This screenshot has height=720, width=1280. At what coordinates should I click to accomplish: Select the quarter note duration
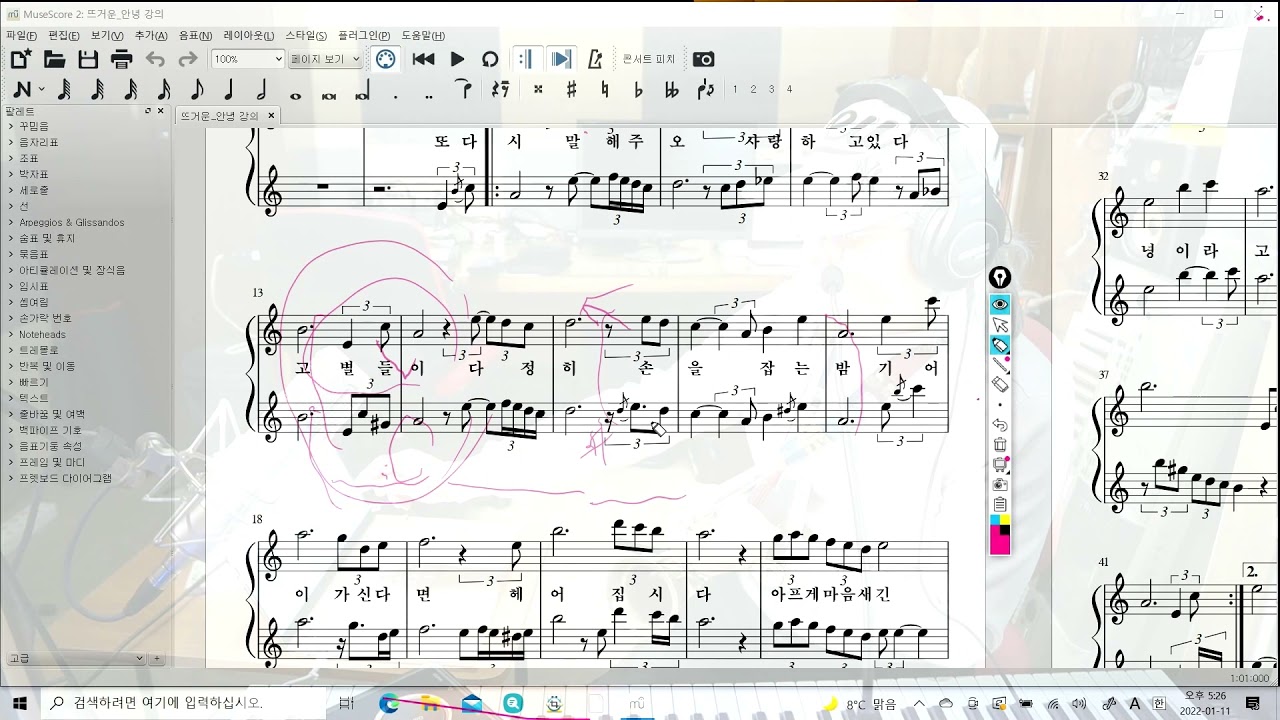229,90
